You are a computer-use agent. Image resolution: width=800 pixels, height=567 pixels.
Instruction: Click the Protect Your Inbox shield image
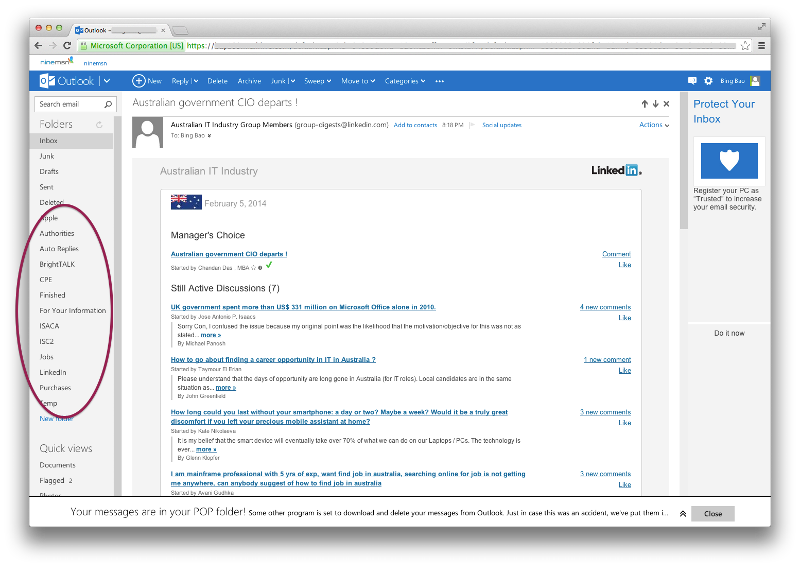[x=729, y=161]
